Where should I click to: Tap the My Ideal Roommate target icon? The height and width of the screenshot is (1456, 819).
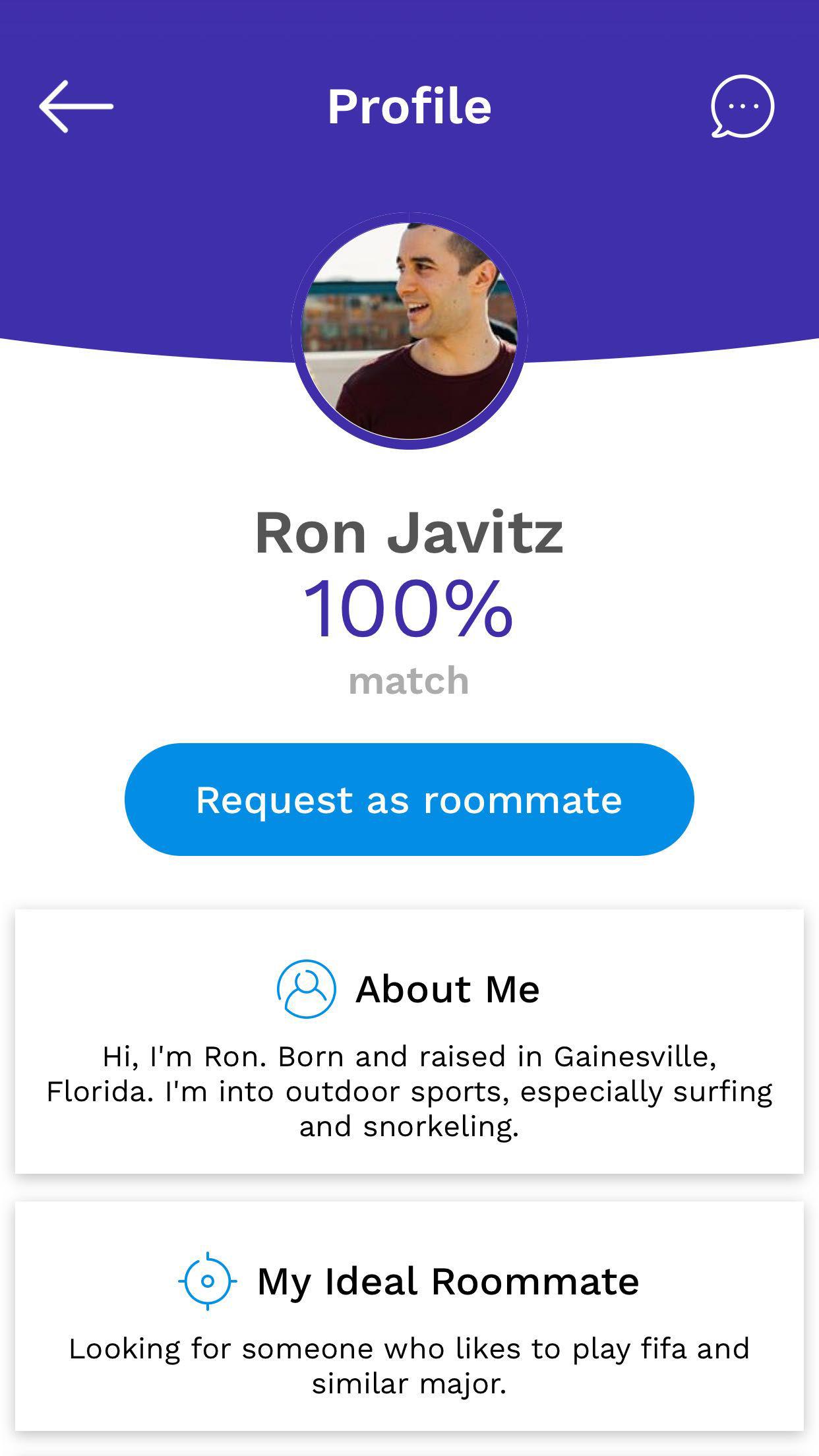click(208, 1281)
